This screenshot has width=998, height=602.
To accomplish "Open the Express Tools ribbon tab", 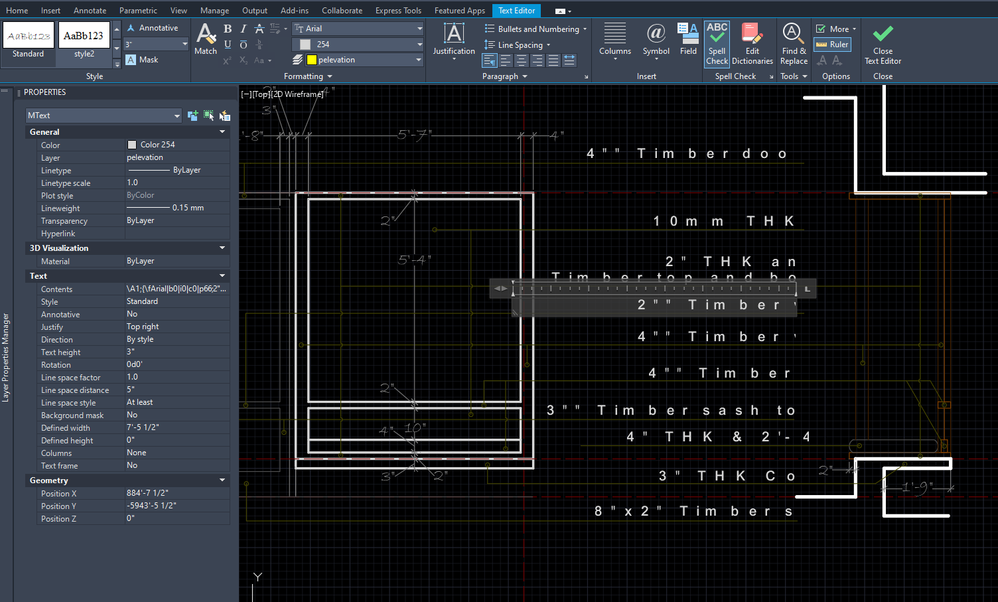I will tap(398, 10).
